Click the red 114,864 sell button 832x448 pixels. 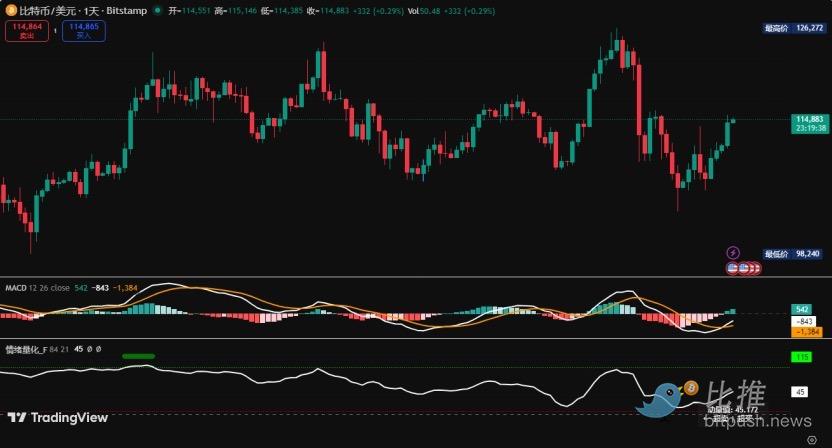coord(24,30)
